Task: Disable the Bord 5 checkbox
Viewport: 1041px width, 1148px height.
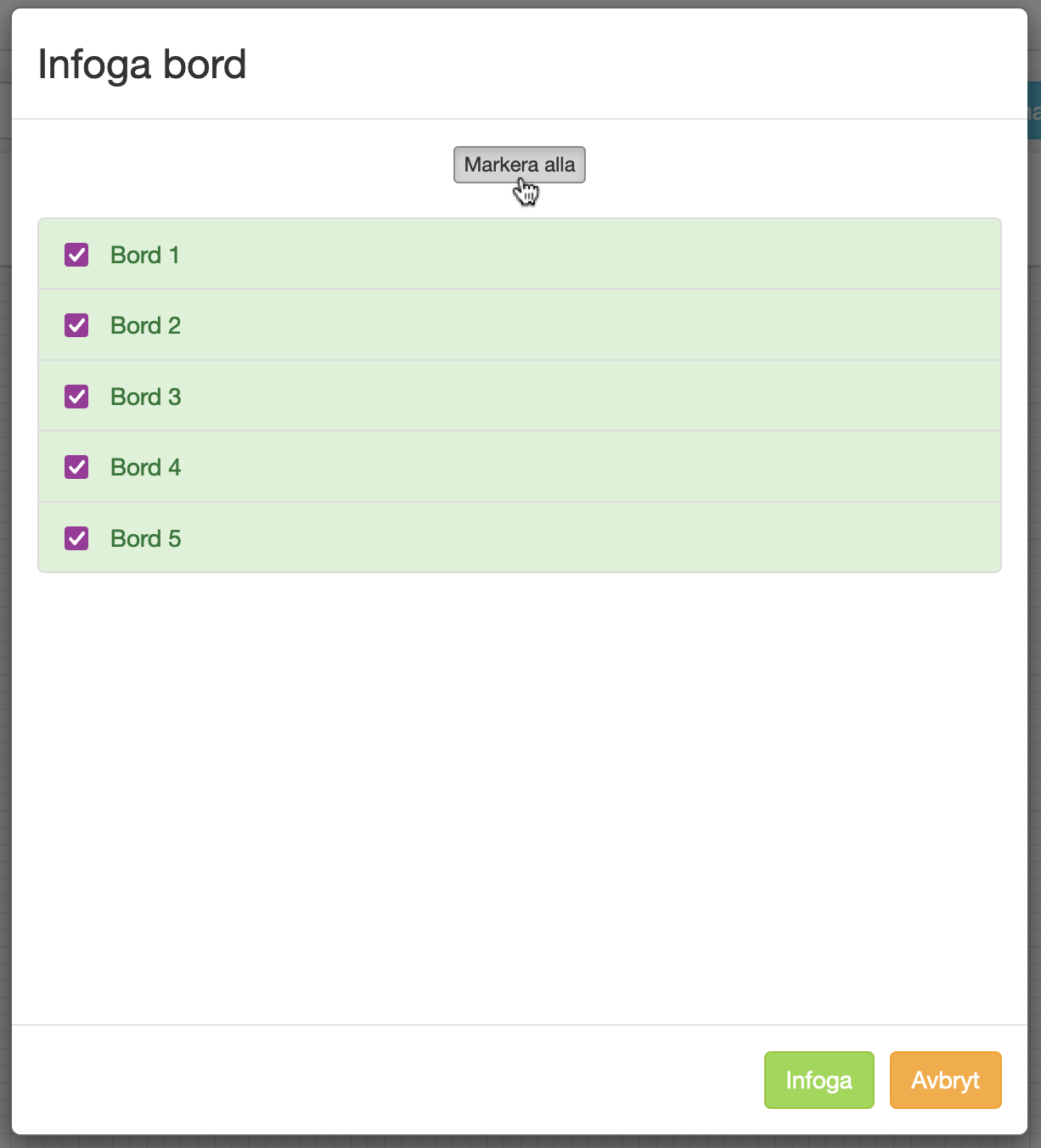Action: pos(76,538)
